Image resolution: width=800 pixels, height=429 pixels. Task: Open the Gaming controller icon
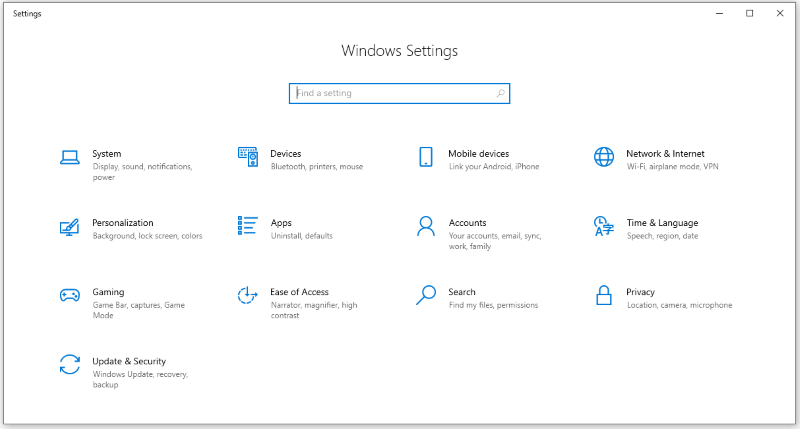tap(69, 295)
